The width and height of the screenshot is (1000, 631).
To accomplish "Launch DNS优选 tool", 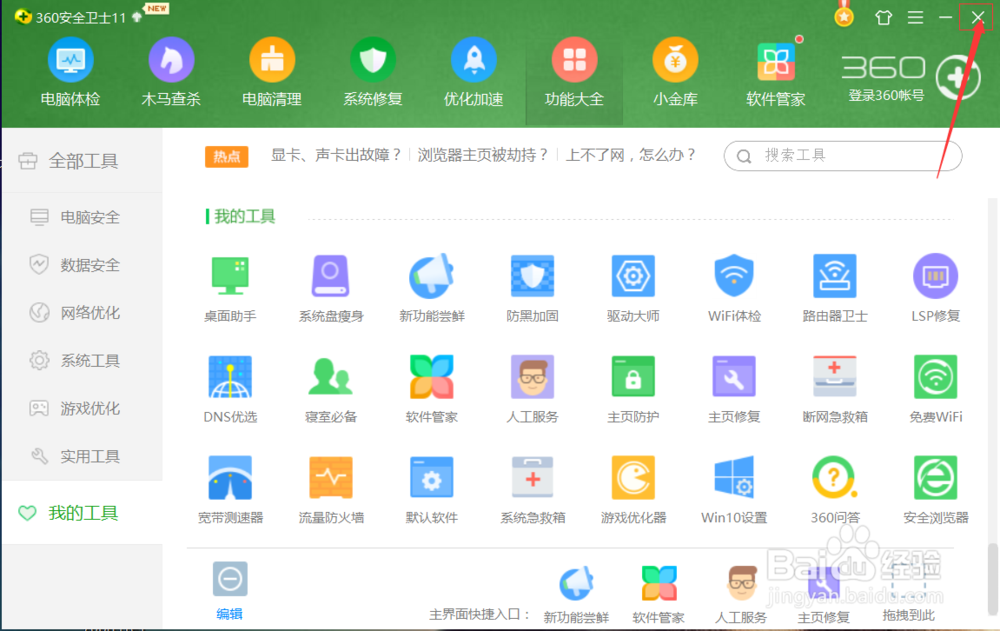I will pyautogui.click(x=230, y=389).
